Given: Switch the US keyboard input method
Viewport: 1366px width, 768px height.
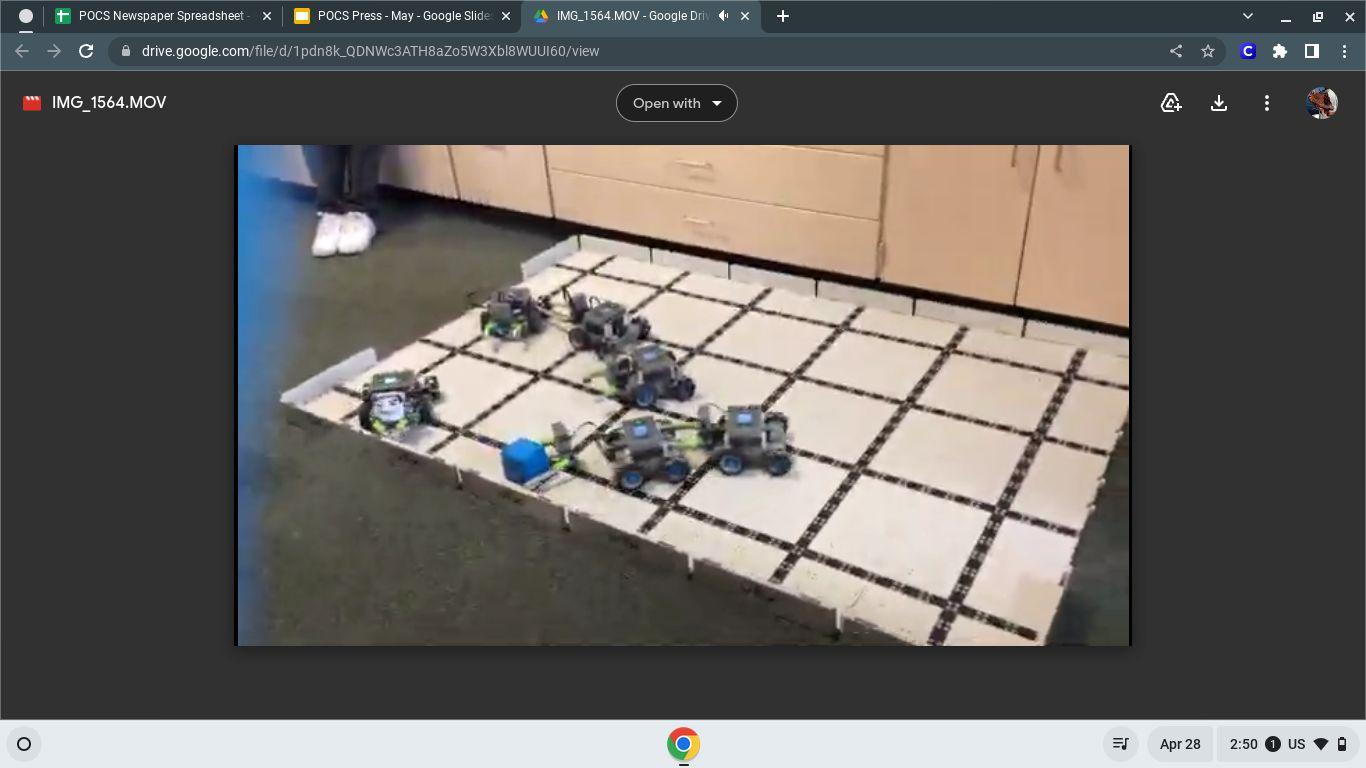Looking at the screenshot, I should click(1297, 744).
